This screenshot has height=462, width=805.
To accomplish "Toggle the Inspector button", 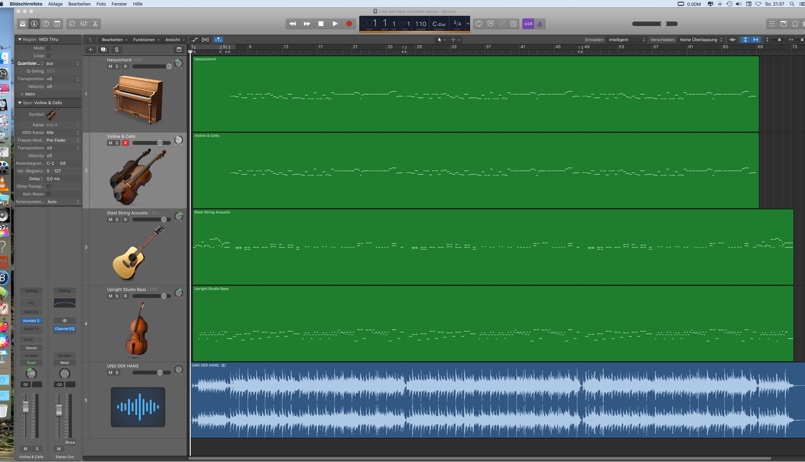I will pos(34,24).
